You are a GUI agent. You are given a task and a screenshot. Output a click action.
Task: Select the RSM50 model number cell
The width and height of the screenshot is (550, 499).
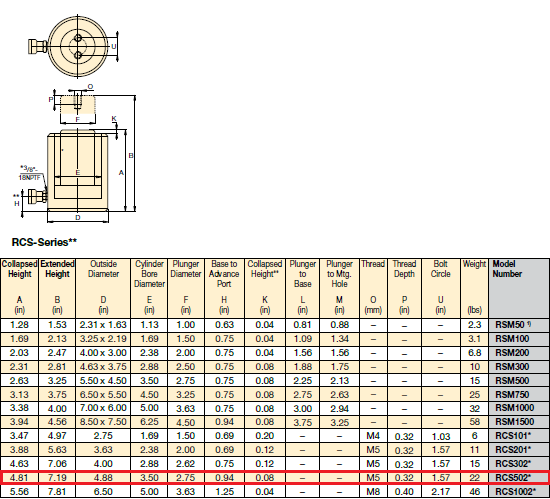point(518,325)
